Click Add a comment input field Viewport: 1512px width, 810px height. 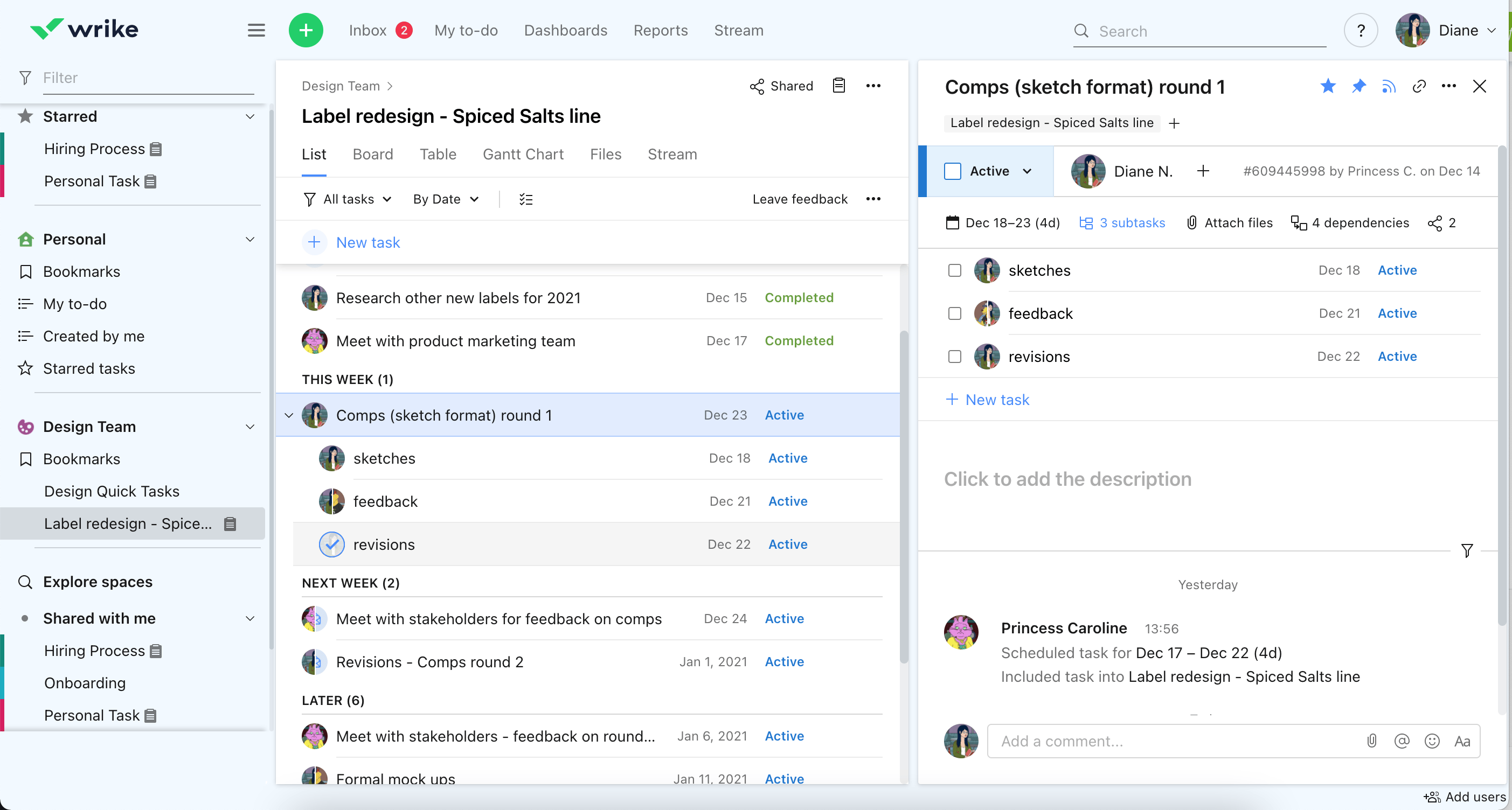point(1175,741)
